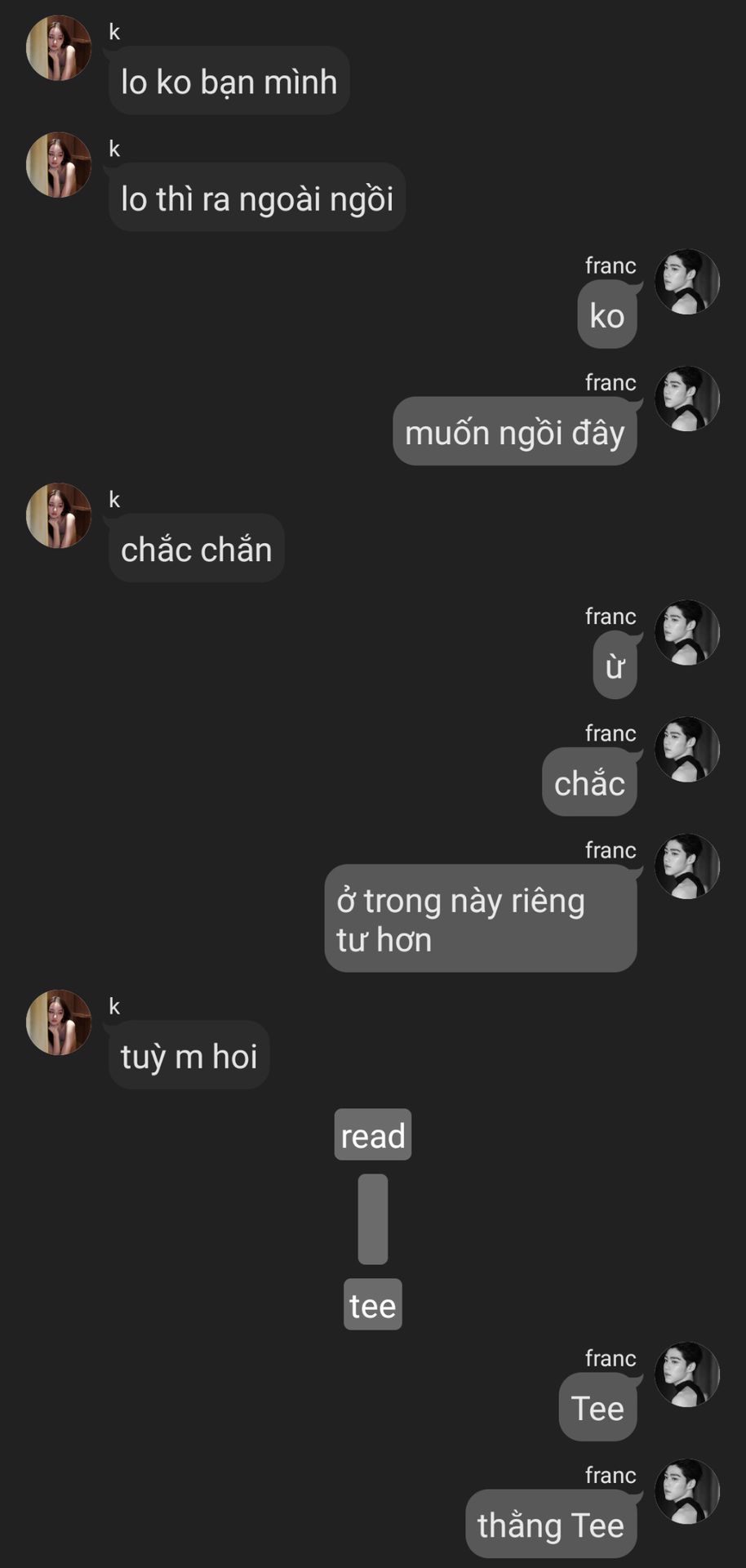Tap franc's avatar next to "muốn ngồi đây"
The height and width of the screenshot is (1568, 746).
[x=687, y=399]
